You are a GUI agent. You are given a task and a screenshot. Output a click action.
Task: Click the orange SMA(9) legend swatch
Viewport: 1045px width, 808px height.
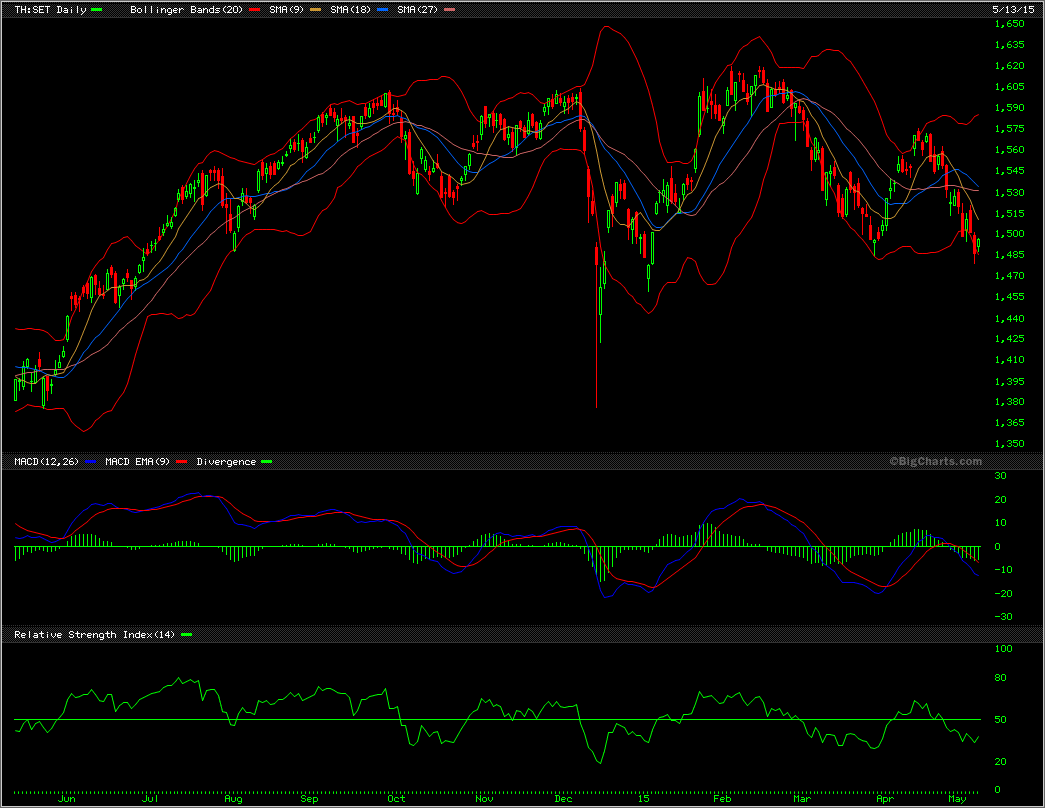(x=316, y=10)
